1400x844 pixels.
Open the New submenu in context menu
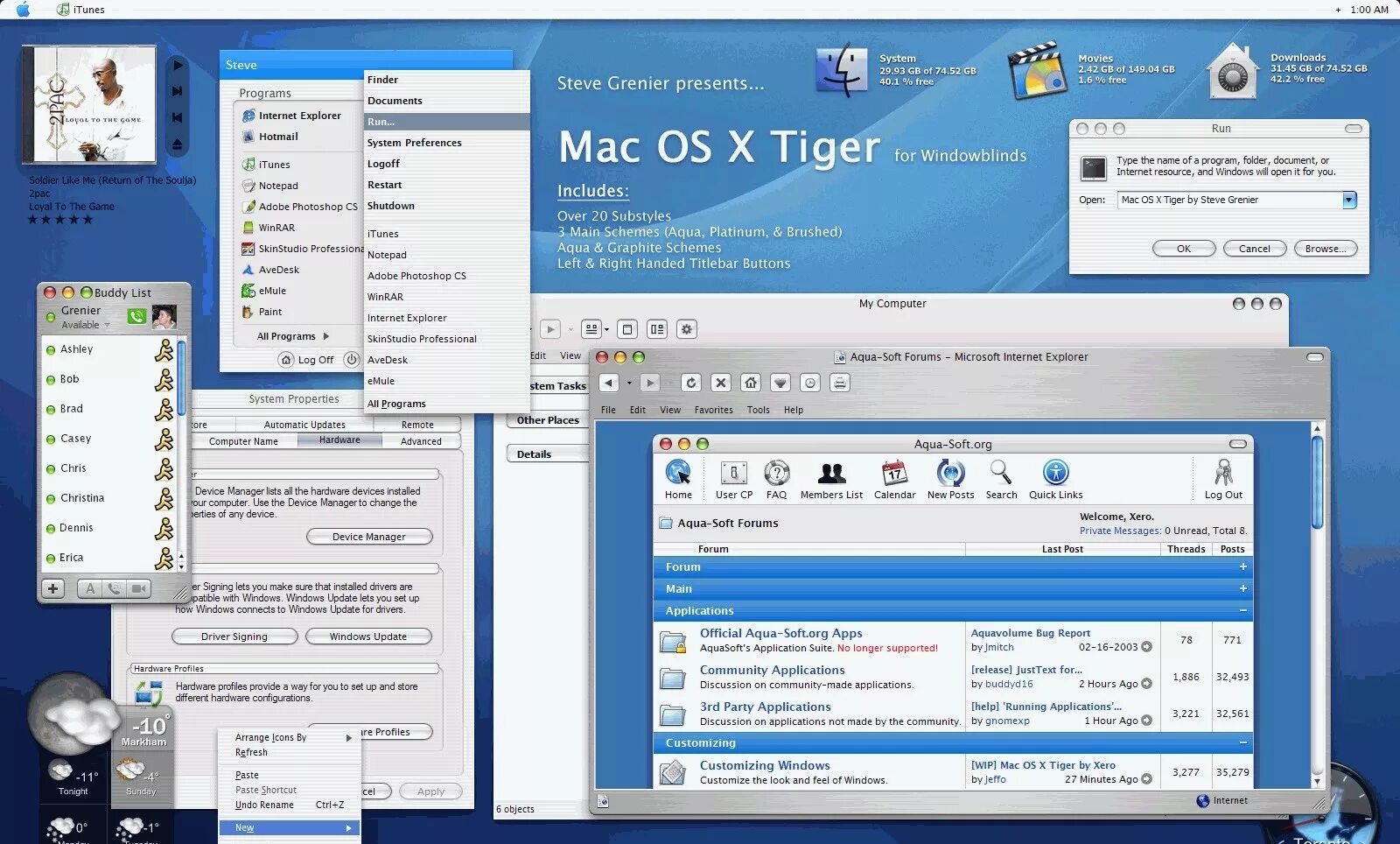[289, 827]
